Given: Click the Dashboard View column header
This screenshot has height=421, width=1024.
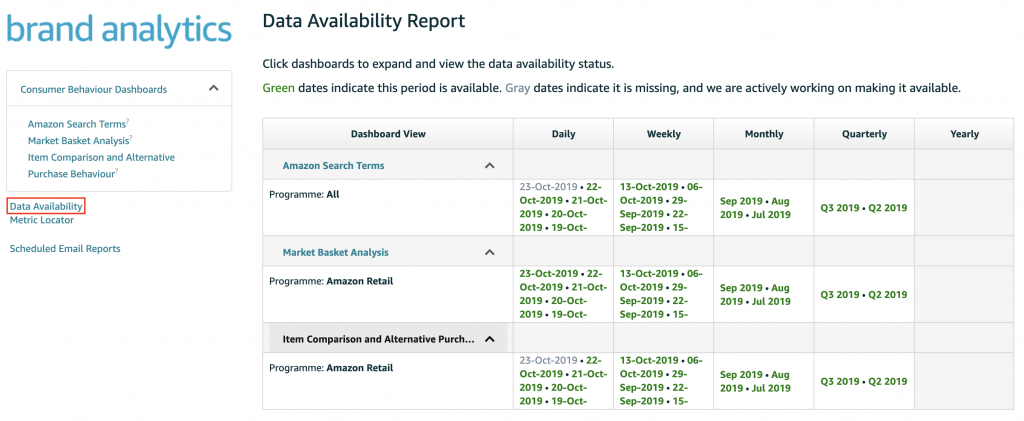Looking at the screenshot, I should (x=388, y=134).
